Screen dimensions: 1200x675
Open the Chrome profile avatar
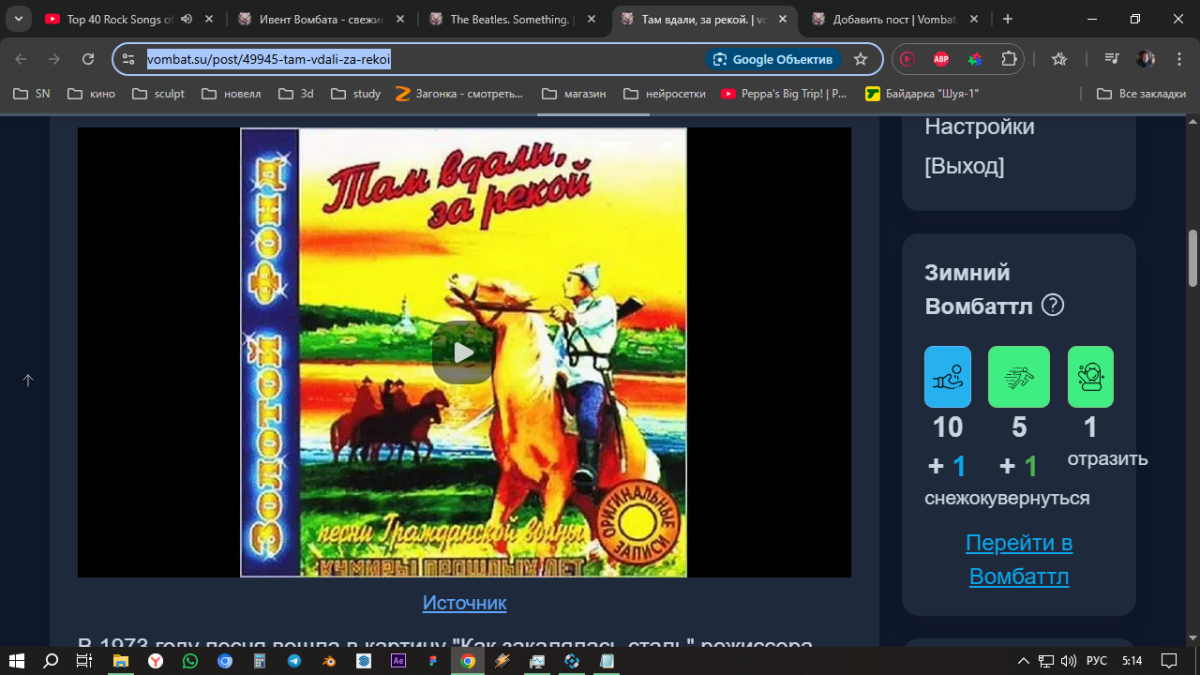coord(1145,59)
